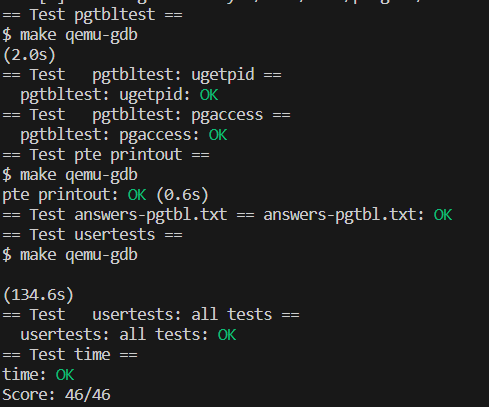Click 'pgtbltest: pgaccess' in the test header
The width and height of the screenshot is (489, 407).
178,115
